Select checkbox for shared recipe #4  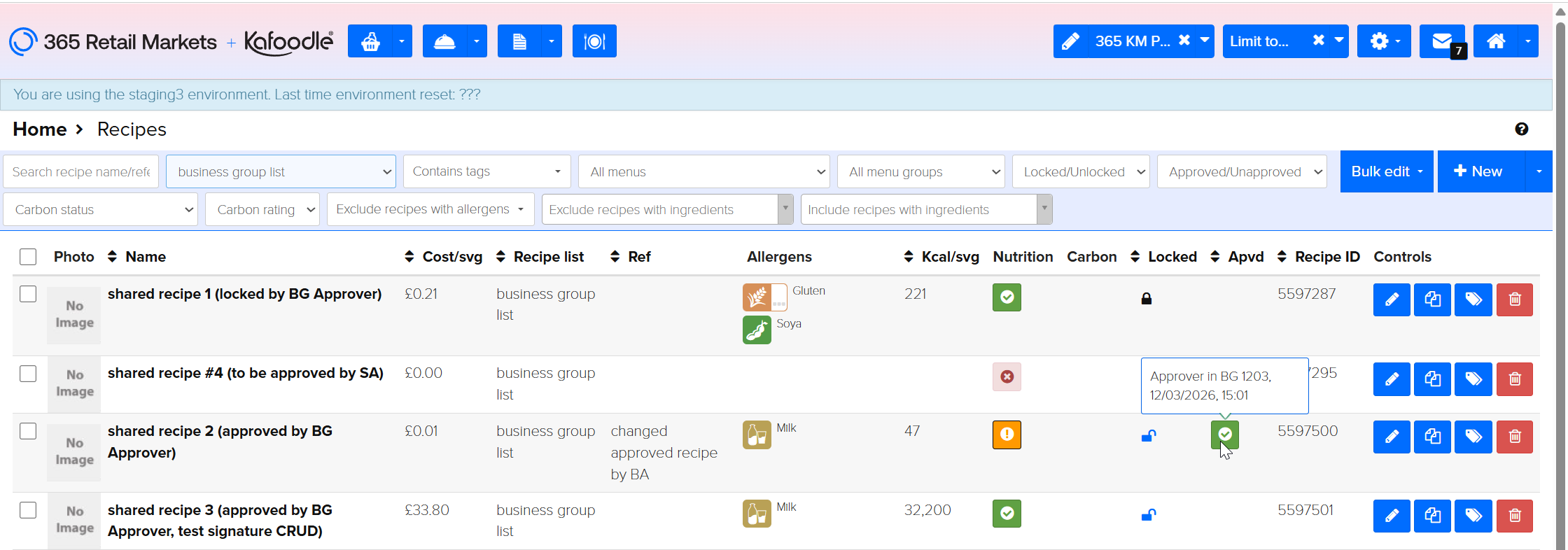(x=28, y=374)
